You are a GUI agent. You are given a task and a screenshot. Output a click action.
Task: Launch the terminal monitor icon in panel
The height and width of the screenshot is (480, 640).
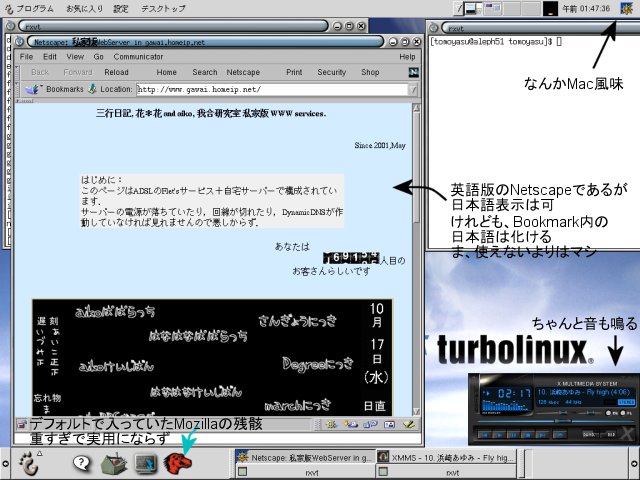click(x=146, y=464)
